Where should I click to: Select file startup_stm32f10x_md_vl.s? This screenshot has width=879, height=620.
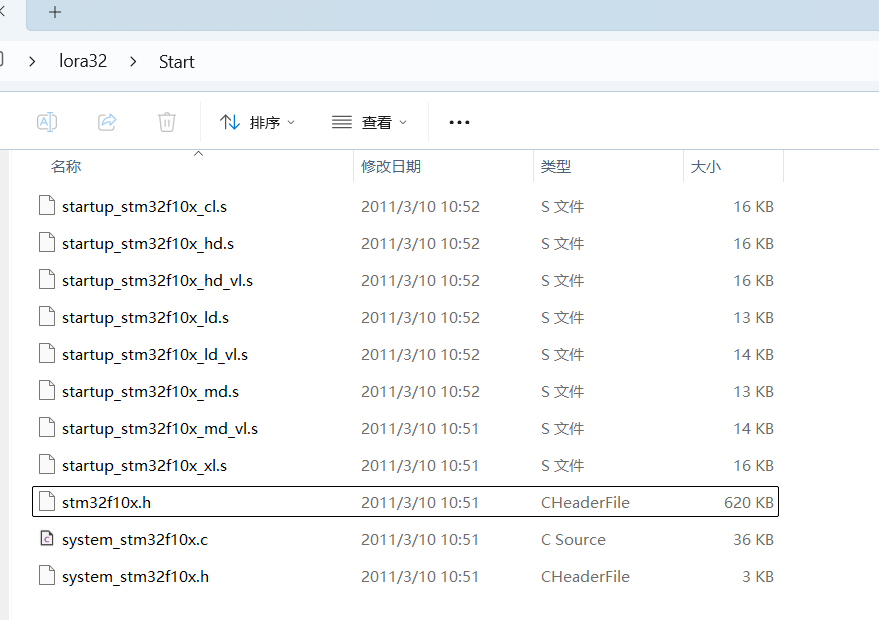[405, 428]
